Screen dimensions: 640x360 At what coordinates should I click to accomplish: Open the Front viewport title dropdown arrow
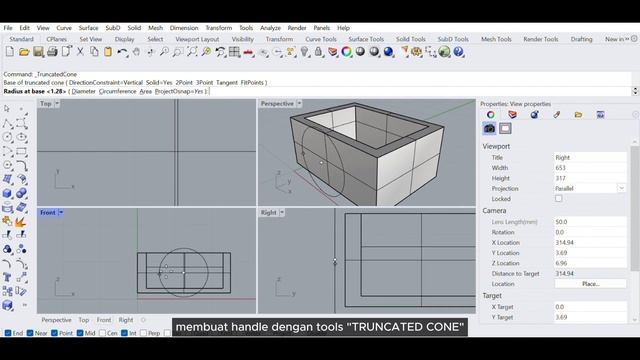point(61,213)
